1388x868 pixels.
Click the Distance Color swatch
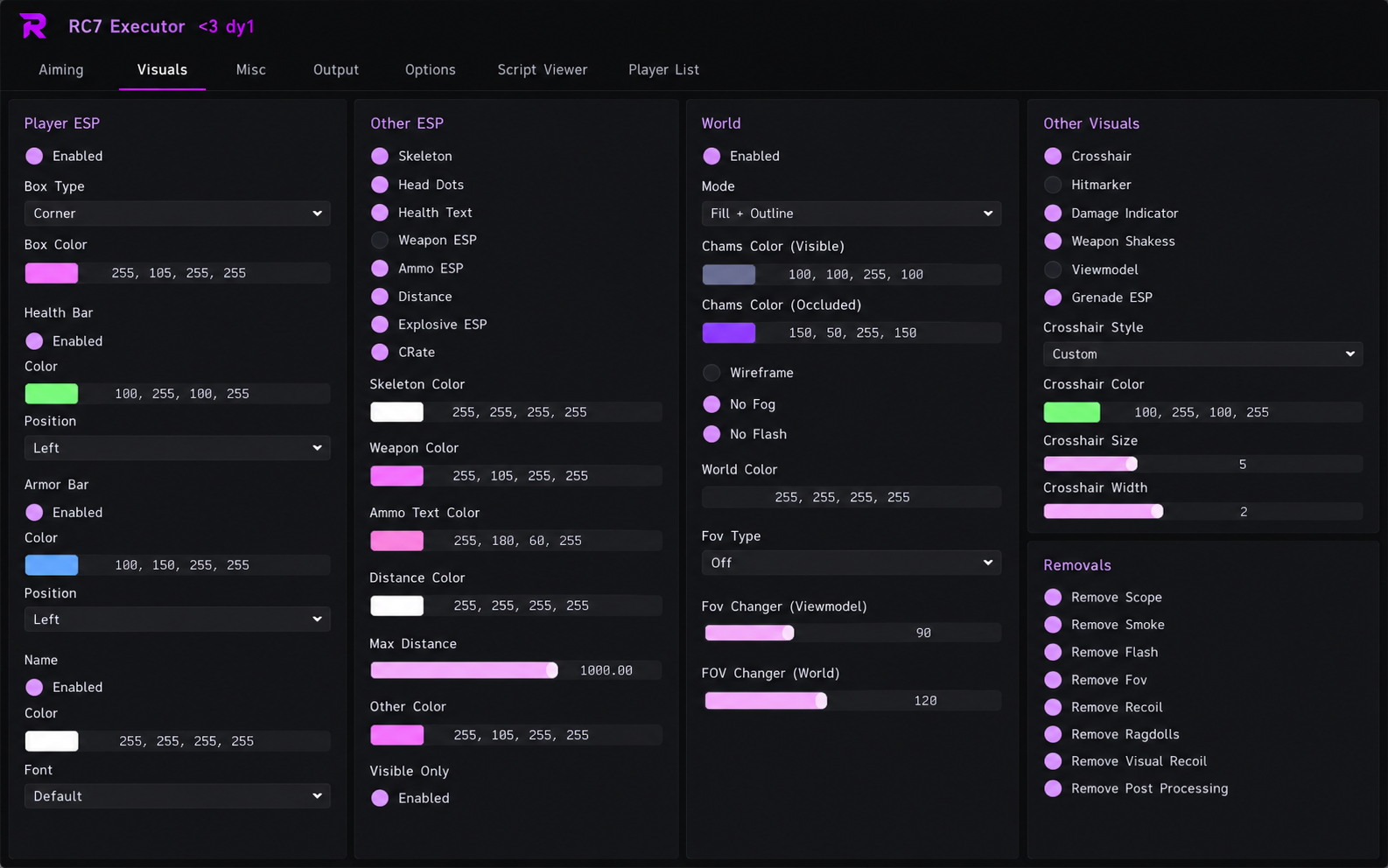(397, 605)
